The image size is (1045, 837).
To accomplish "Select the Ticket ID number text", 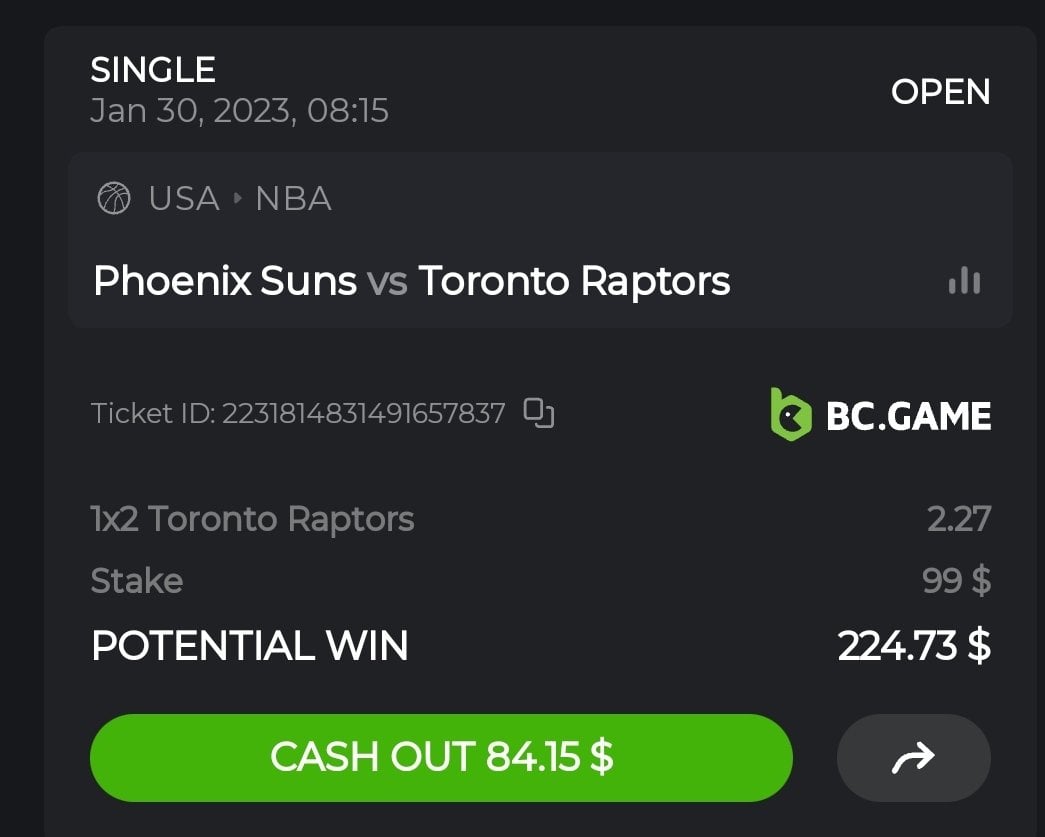I will [363, 413].
